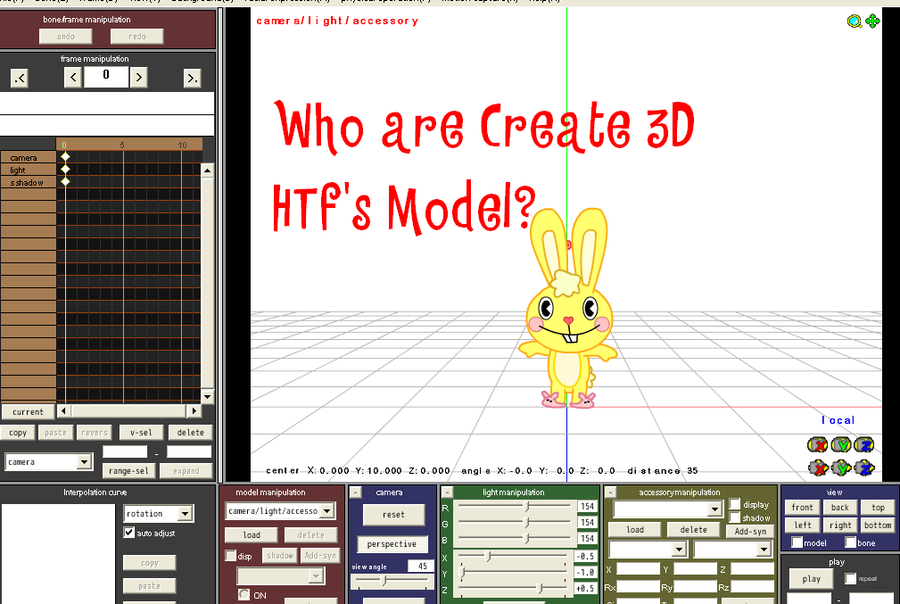The image size is (900, 604).
Task: Switch to the front view
Action: [802, 507]
